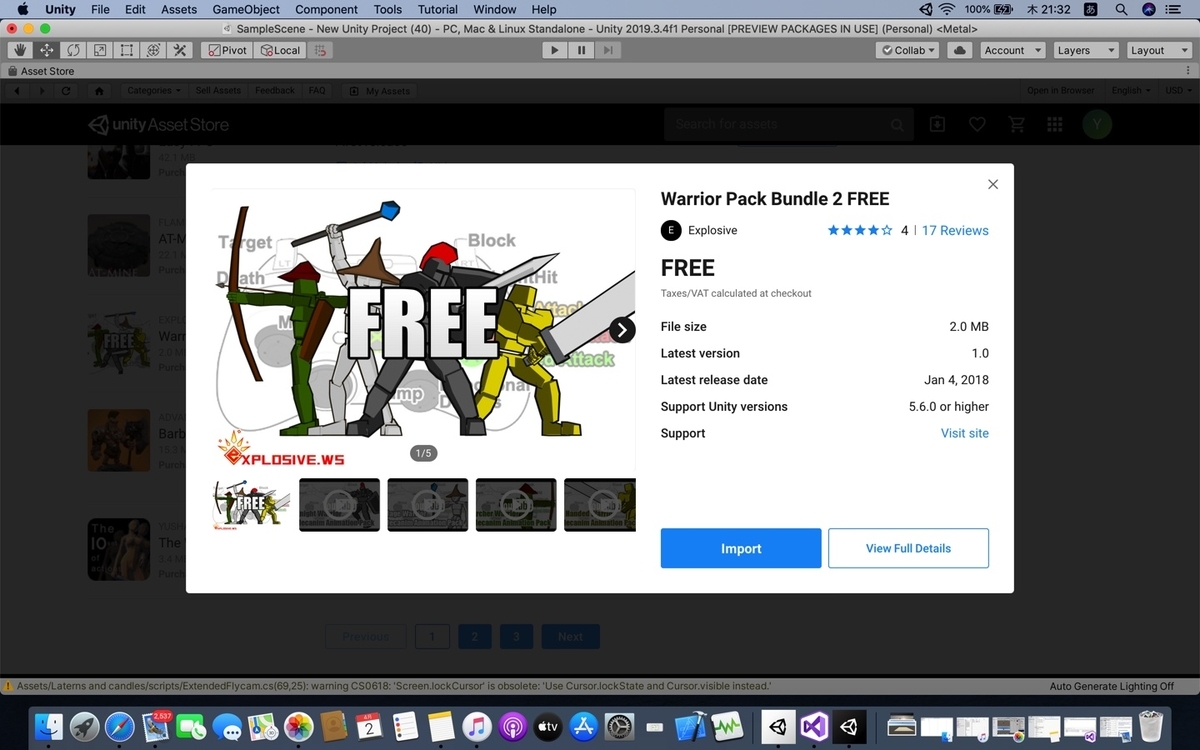This screenshot has height=750, width=1200.
Task: Select the Hand tool in Unity toolbar
Action: [20, 50]
